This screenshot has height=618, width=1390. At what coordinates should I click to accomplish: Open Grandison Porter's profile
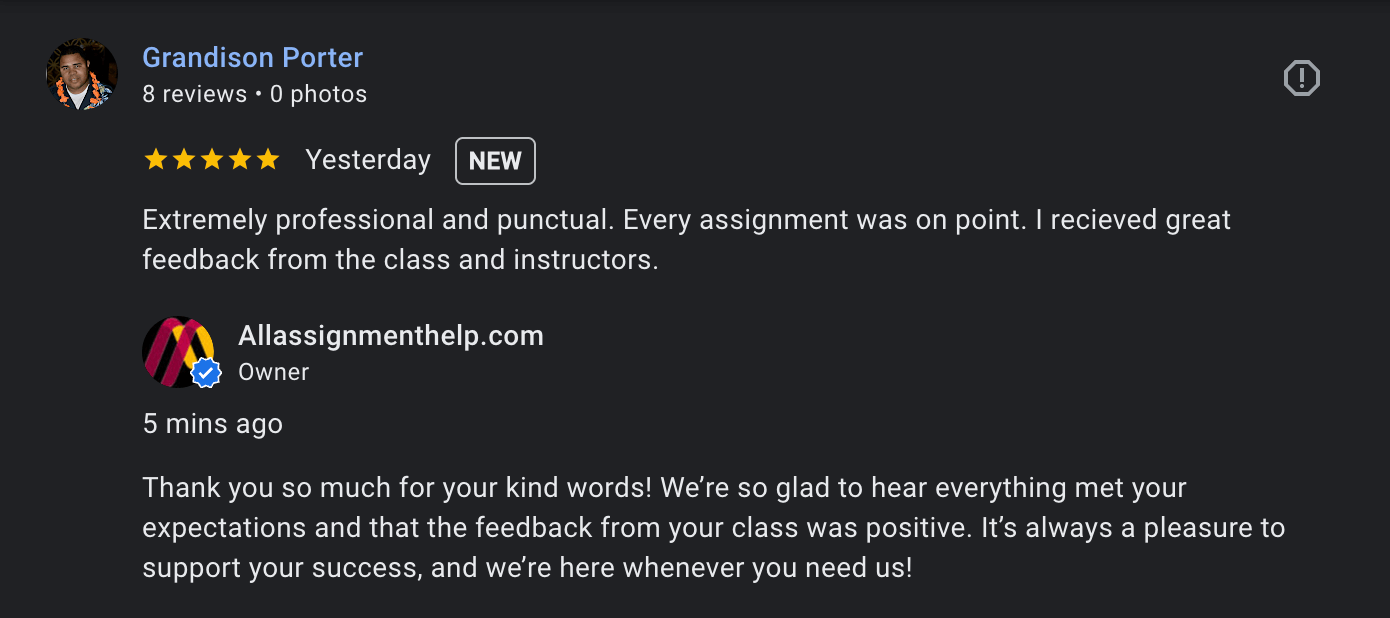tap(253, 58)
